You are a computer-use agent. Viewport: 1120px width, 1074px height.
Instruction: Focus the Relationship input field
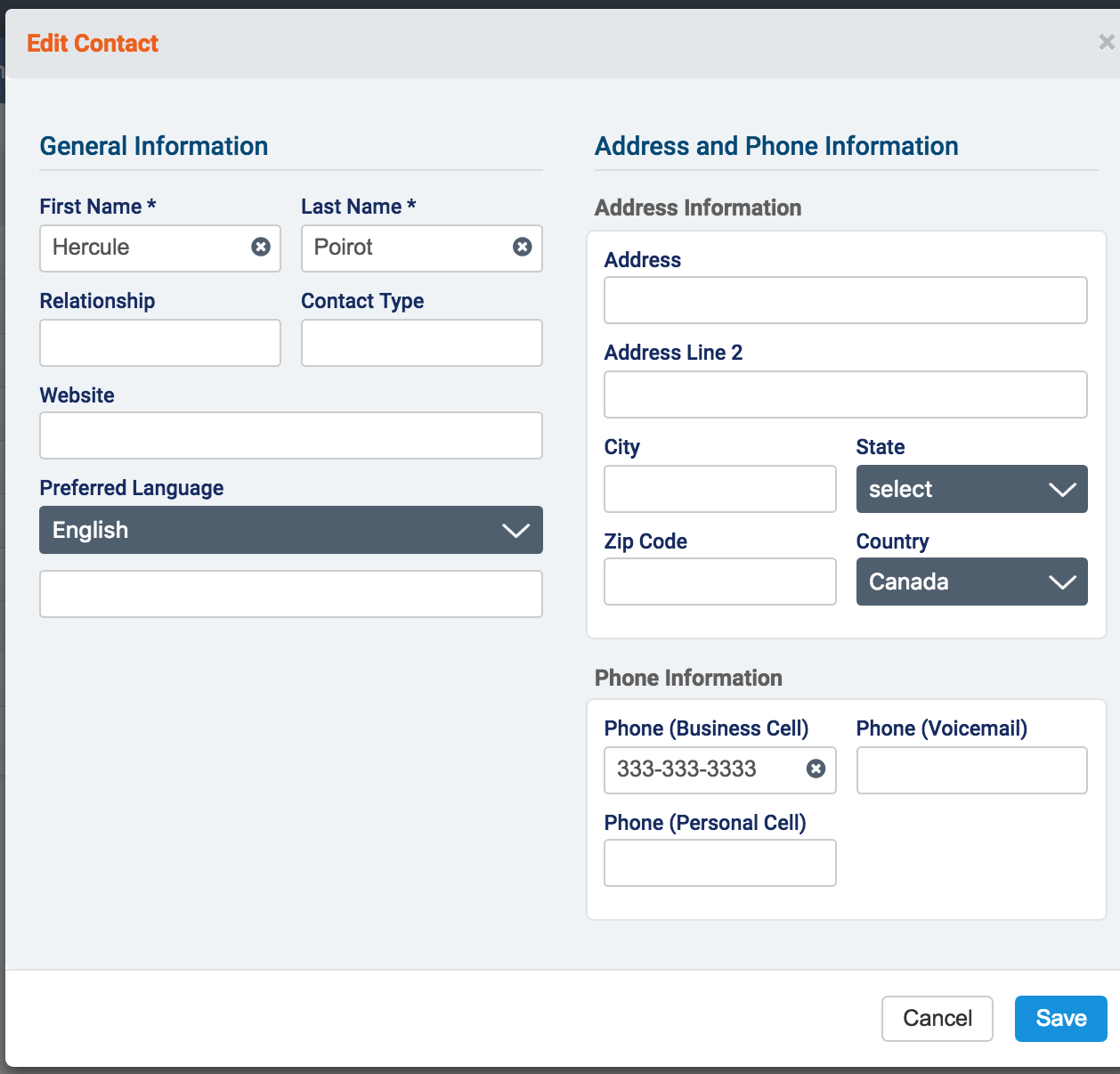(x=160, y=343)
